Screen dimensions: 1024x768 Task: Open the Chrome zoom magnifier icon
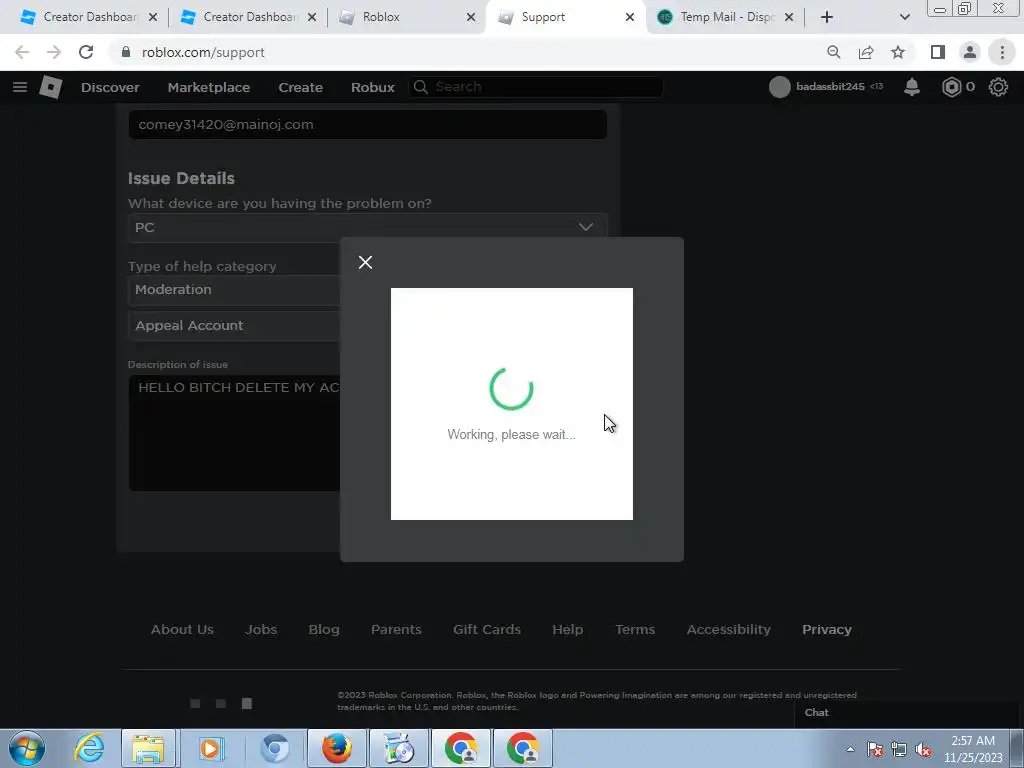pos(833,52)
